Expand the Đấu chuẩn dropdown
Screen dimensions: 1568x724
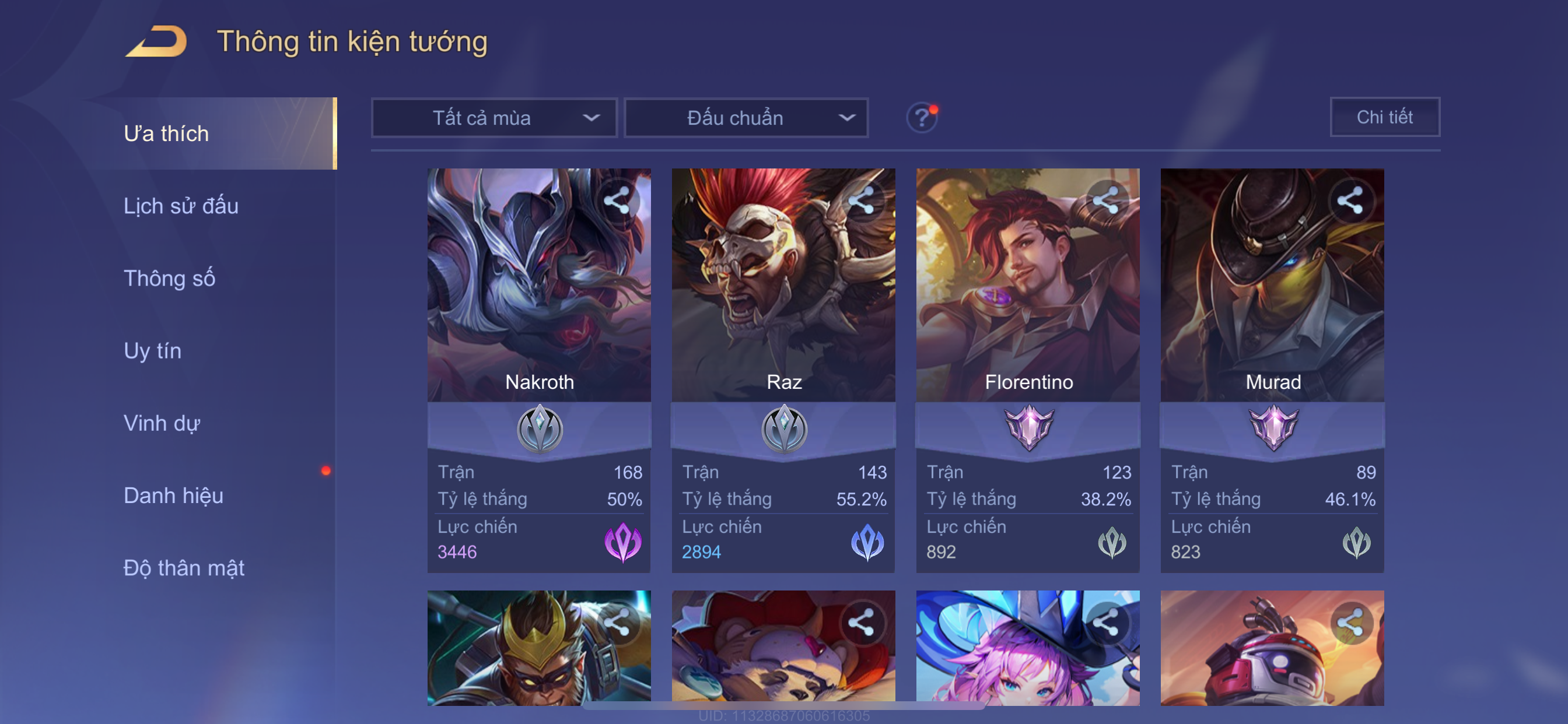pyautogui.click(x=746, y=117)
